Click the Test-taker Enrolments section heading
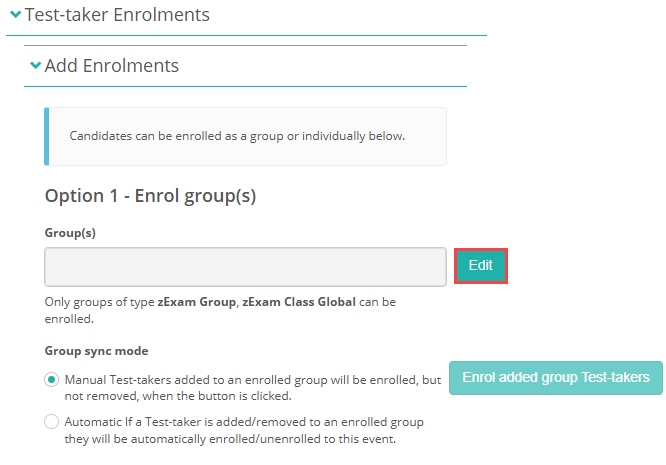 [x=117, y=15]
